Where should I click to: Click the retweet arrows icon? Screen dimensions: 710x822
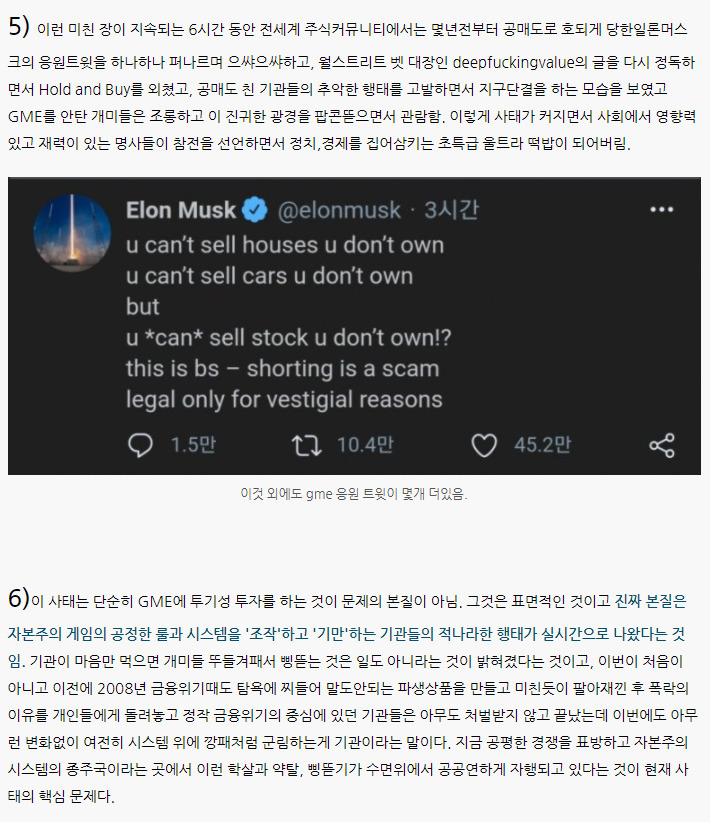[x=304, y=445]
